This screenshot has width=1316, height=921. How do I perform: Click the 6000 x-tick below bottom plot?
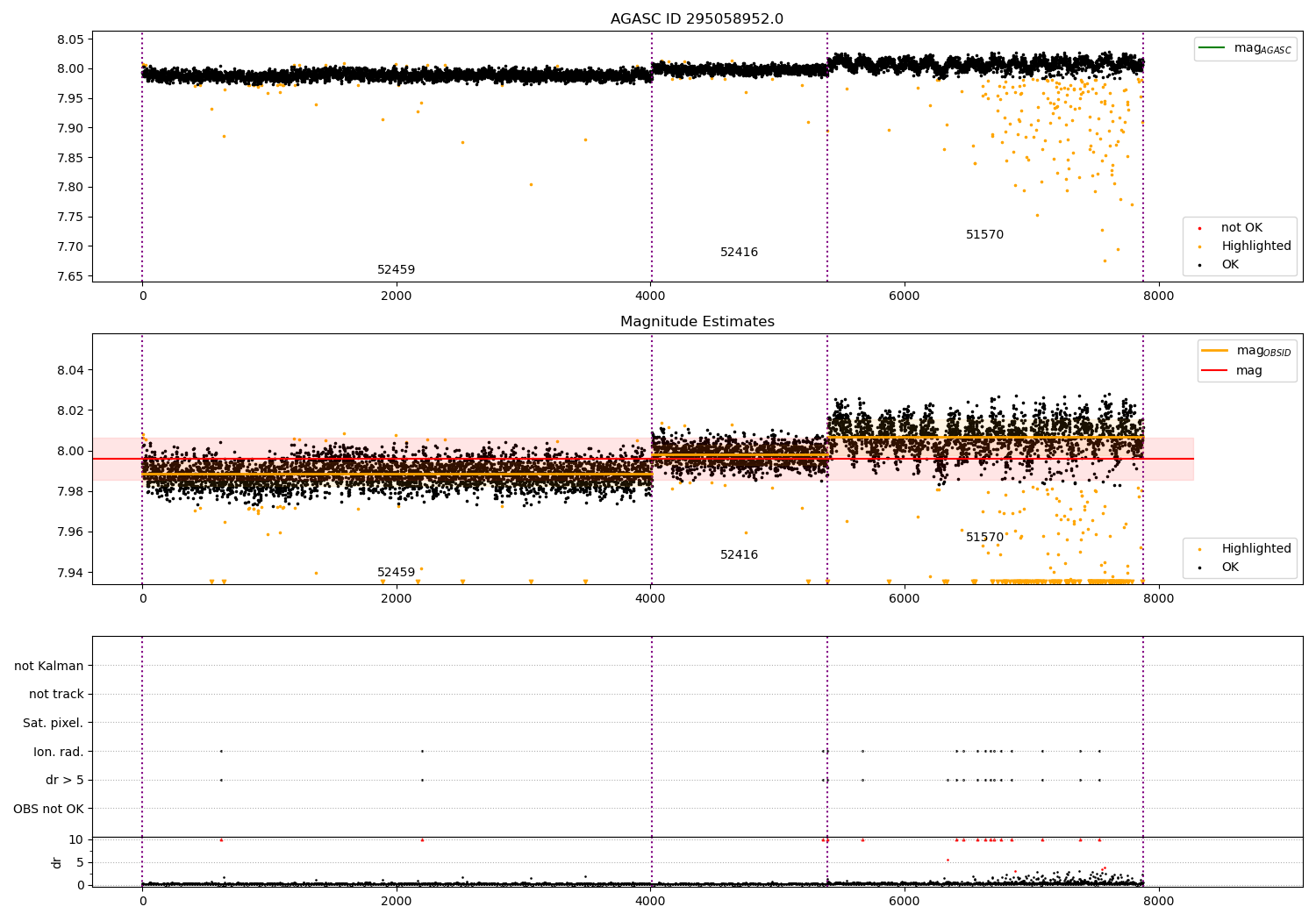[x=904, y=901]
